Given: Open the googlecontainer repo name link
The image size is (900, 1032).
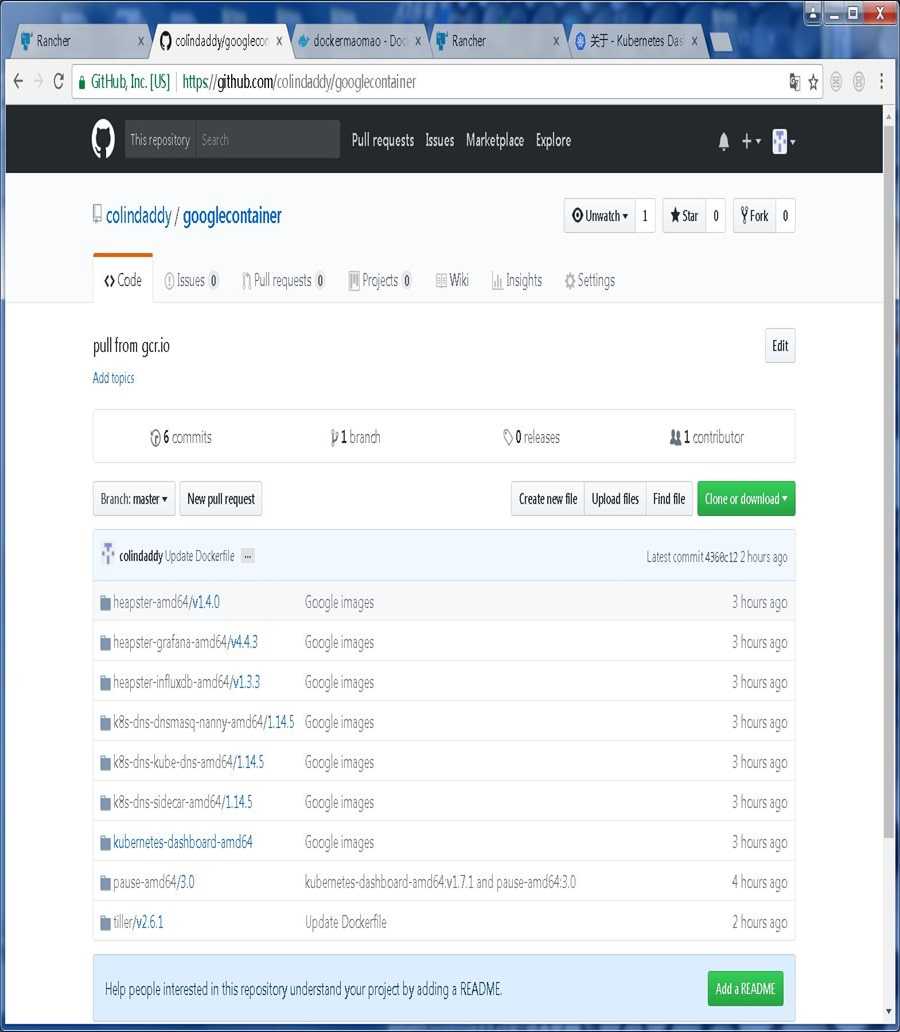Looking at the screenshot, I should click(x=232, y=216).
